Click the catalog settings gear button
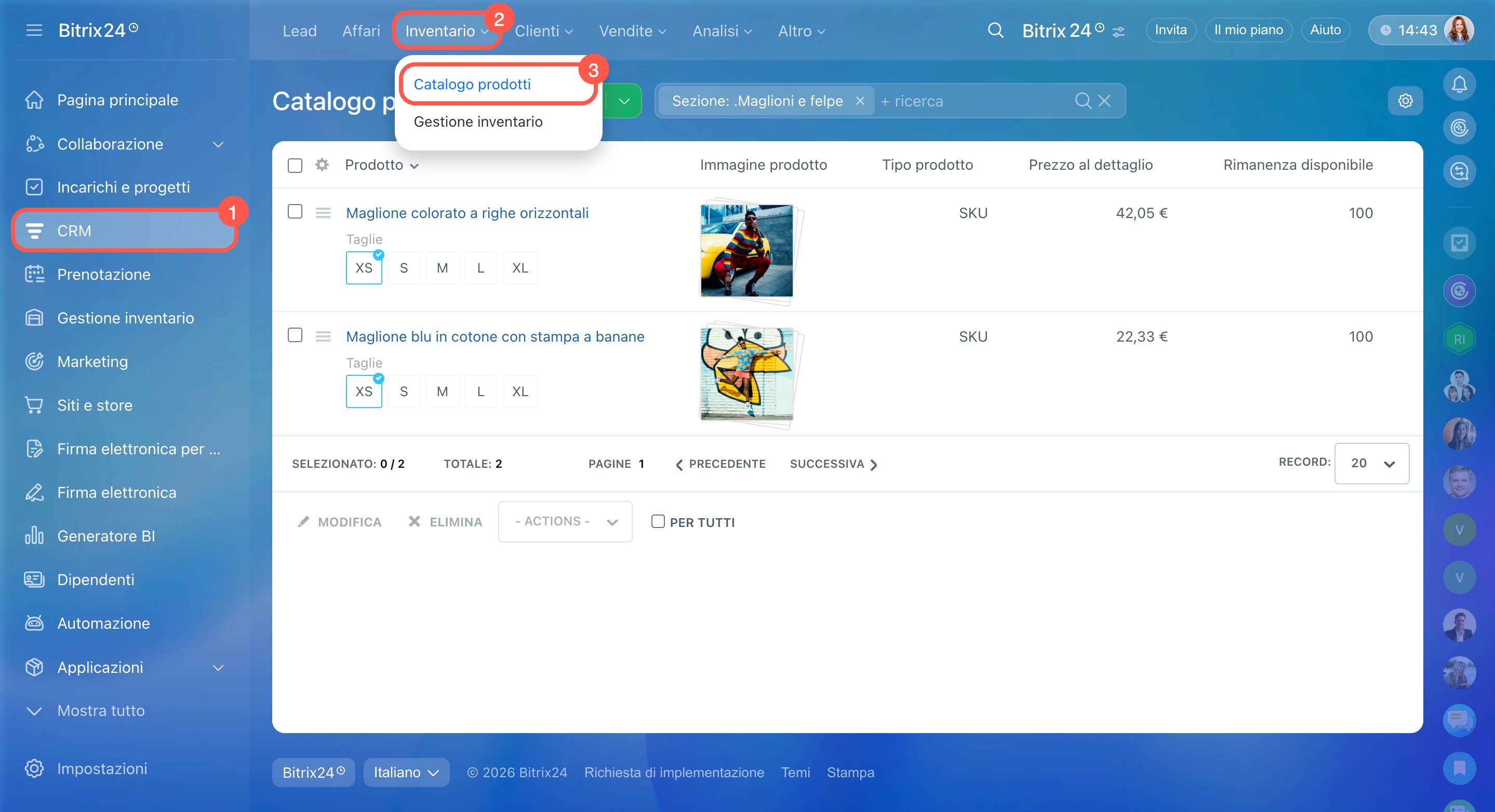Screen dimensions: 1495x812 [x=1405, y=101]
